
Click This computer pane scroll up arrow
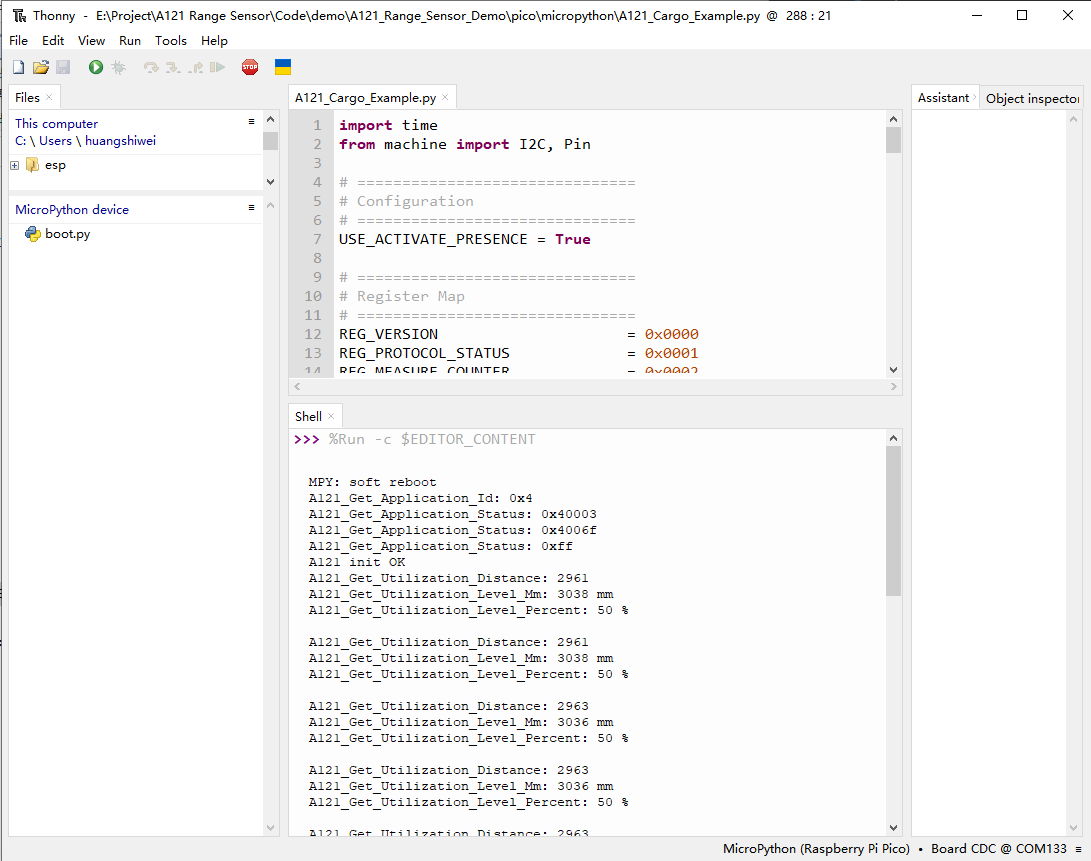271,120
